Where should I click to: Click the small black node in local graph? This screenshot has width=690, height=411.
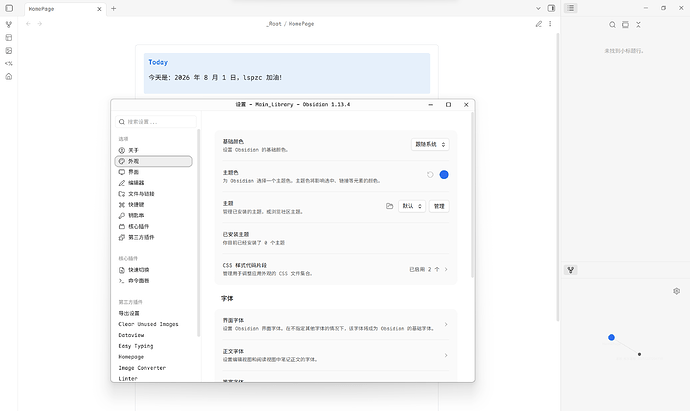[x=639, y=354]
